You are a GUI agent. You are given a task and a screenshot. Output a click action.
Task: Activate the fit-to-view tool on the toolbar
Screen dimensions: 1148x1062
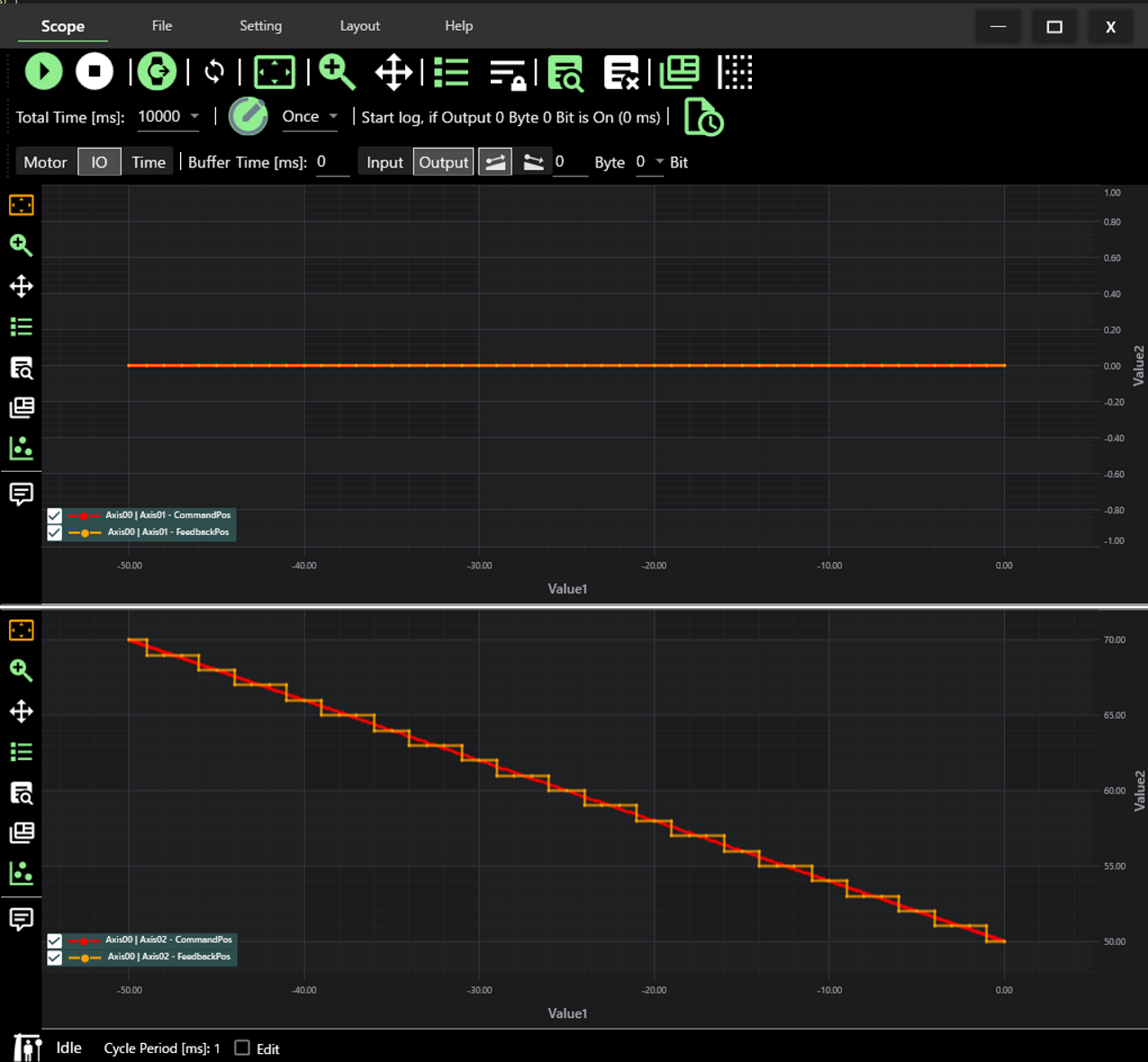click(274, 72)
